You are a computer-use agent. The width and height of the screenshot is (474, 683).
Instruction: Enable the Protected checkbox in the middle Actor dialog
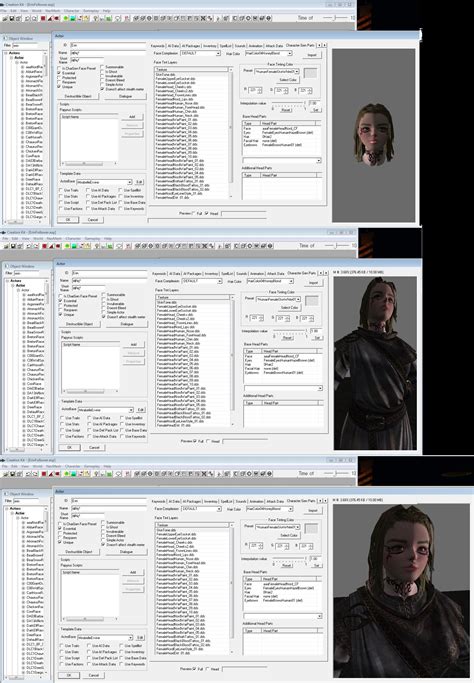(61, 305)
